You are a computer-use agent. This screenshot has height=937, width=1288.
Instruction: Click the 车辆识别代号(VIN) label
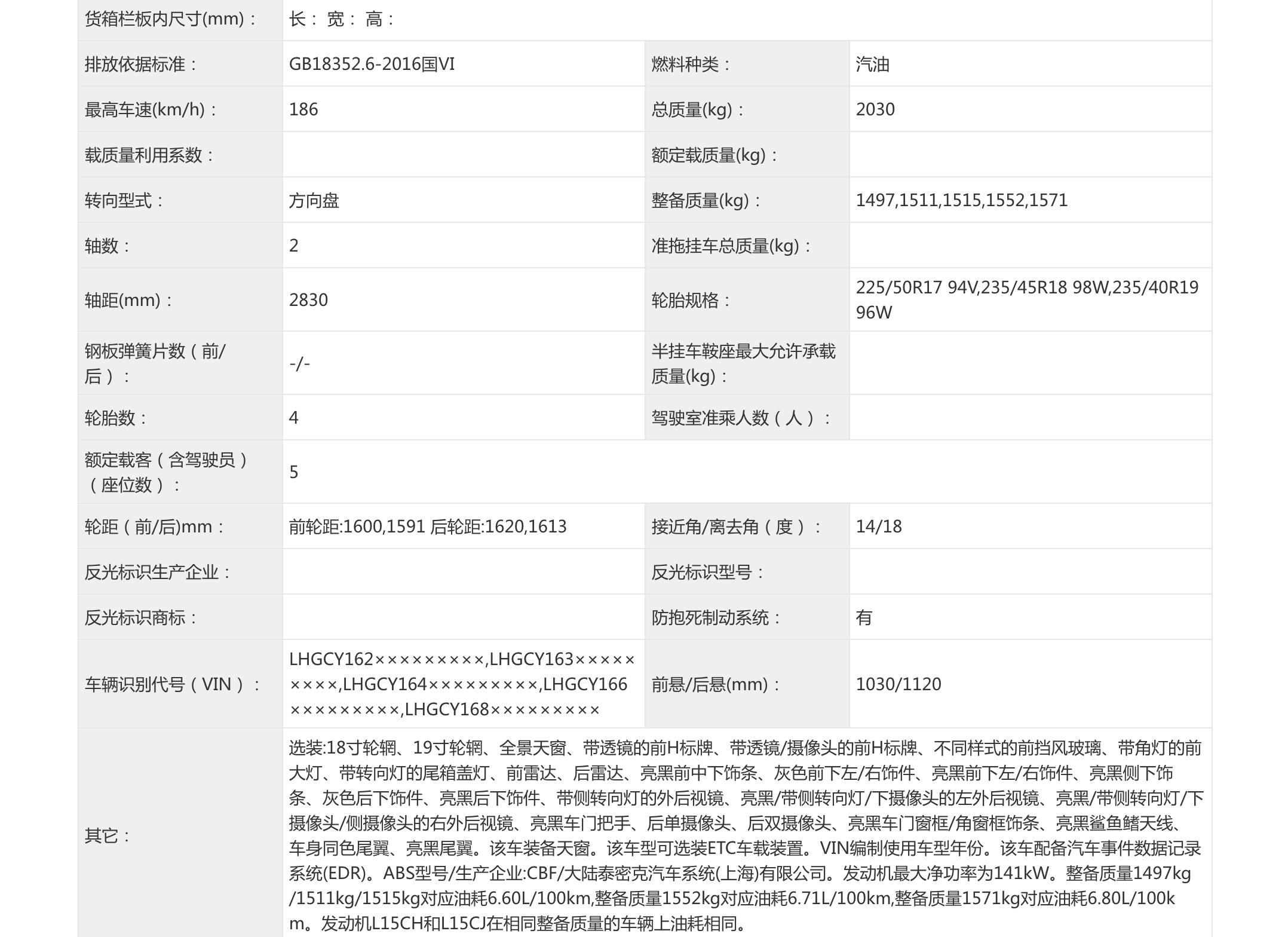tap(172, 684)
